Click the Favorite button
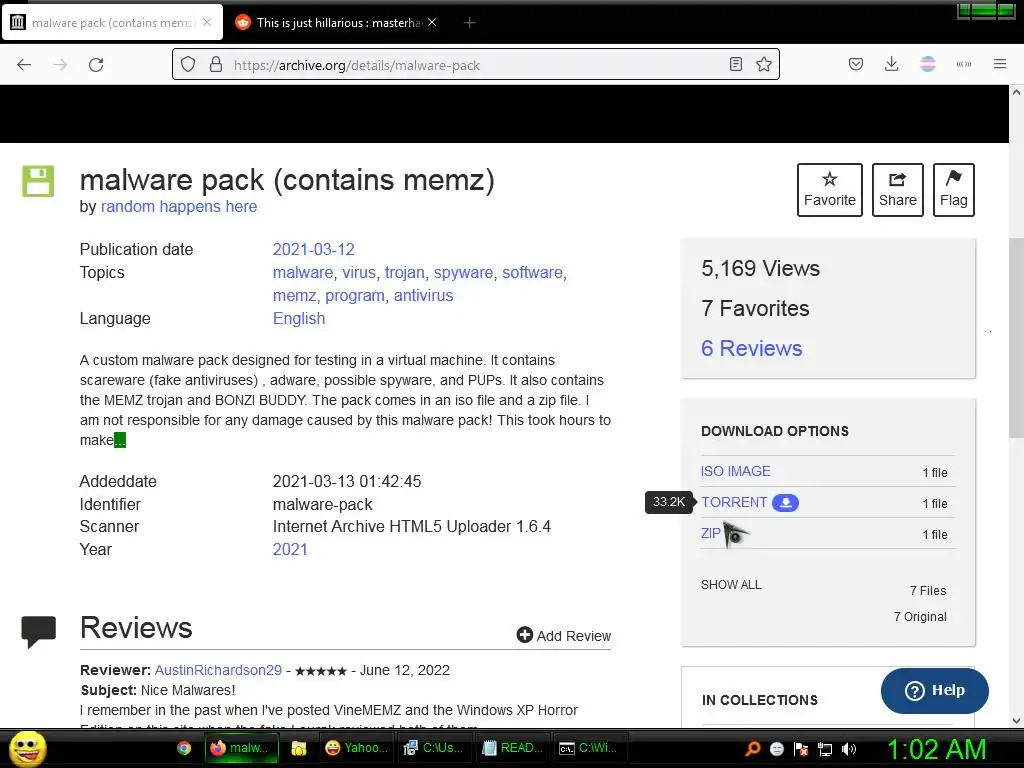 click(x=829, y=189)
